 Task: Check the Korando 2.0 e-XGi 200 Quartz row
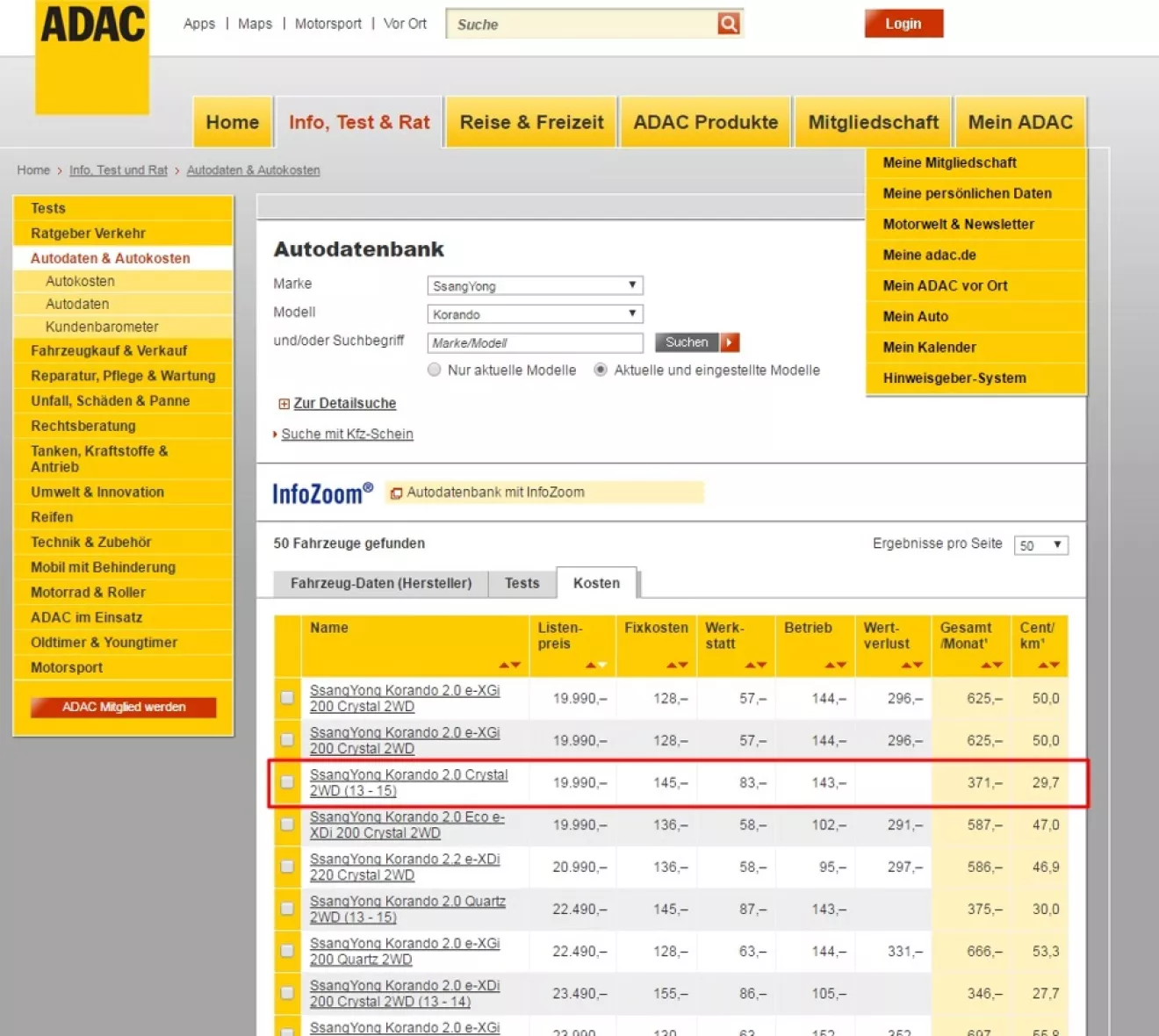coord(287,951)
